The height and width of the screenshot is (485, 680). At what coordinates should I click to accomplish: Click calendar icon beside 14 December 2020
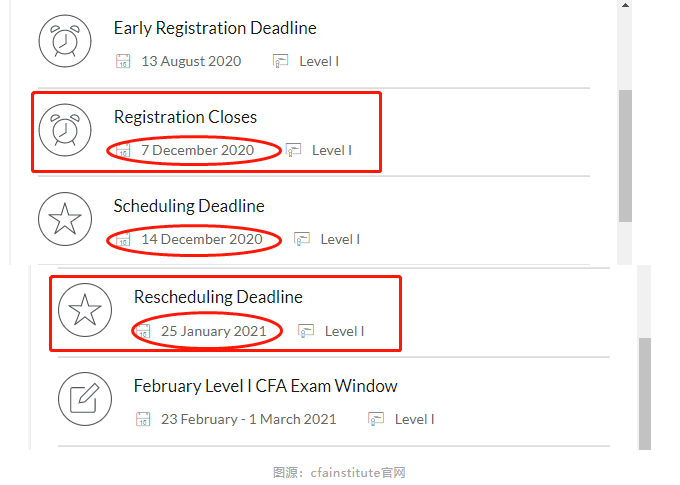pos(123,239)
